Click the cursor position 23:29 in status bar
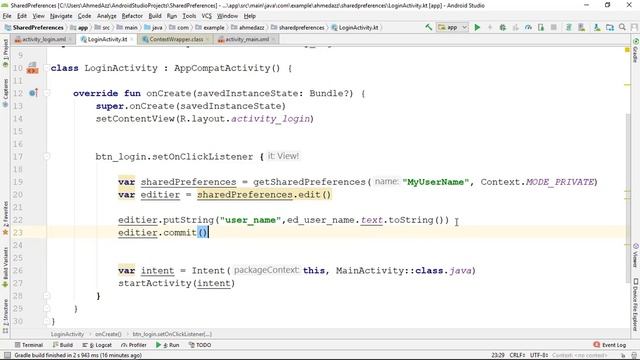Image resolution: width=640 pixels, height=360 pixels. [x=498, y=356]
